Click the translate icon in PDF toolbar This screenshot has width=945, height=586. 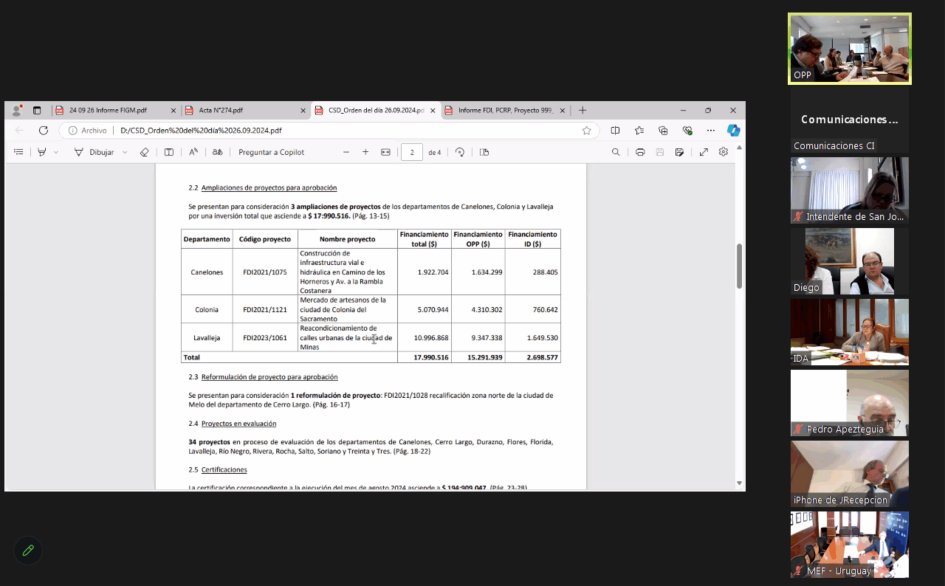(x=217, y=153)
